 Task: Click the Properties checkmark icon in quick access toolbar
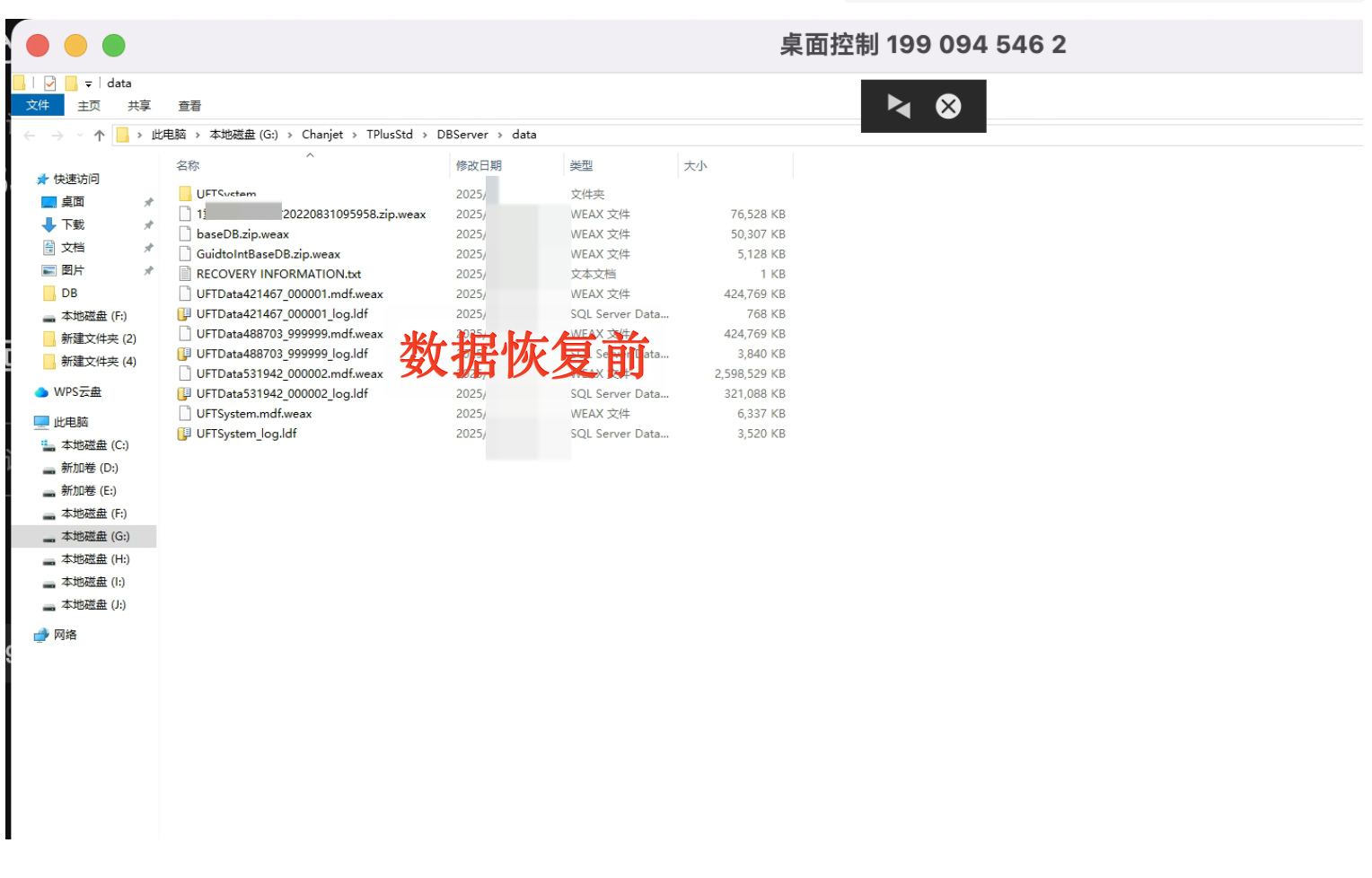tap(50, 83)
